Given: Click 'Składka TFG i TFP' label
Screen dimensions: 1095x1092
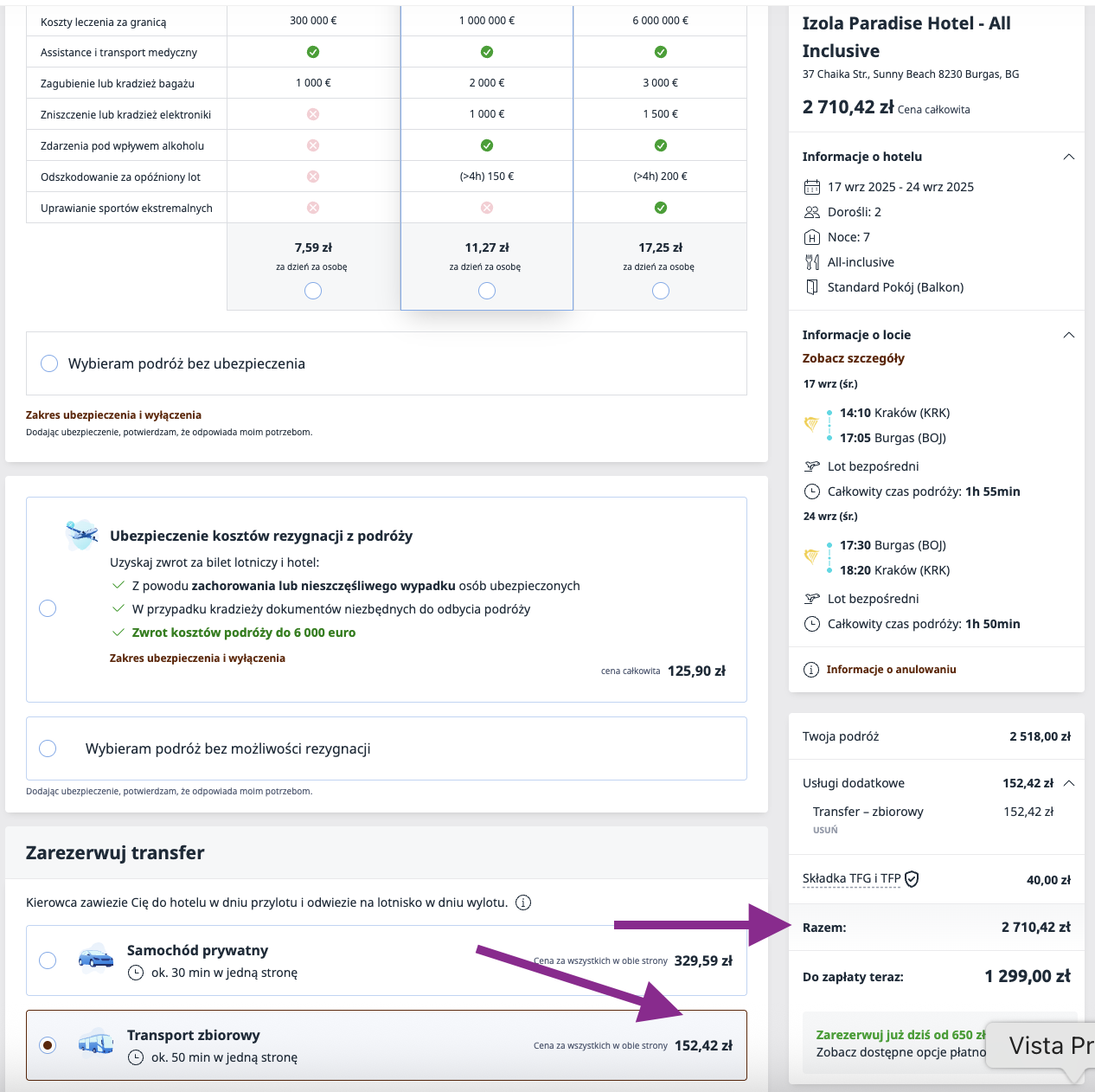Looking at the screenshot, I should pos(852,878).
